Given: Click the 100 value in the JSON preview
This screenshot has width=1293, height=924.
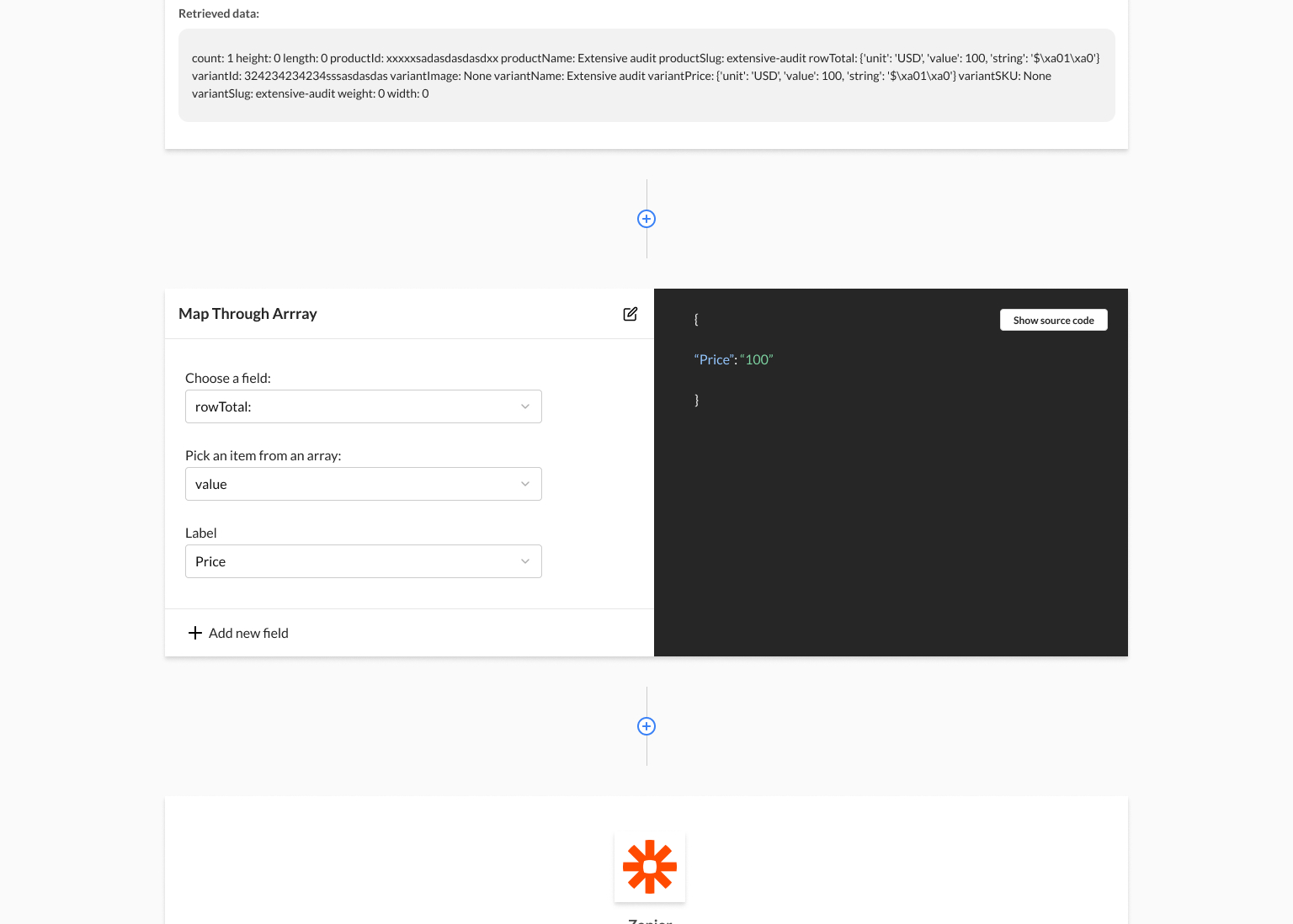Looking at the screenshot, I should 757,359.
